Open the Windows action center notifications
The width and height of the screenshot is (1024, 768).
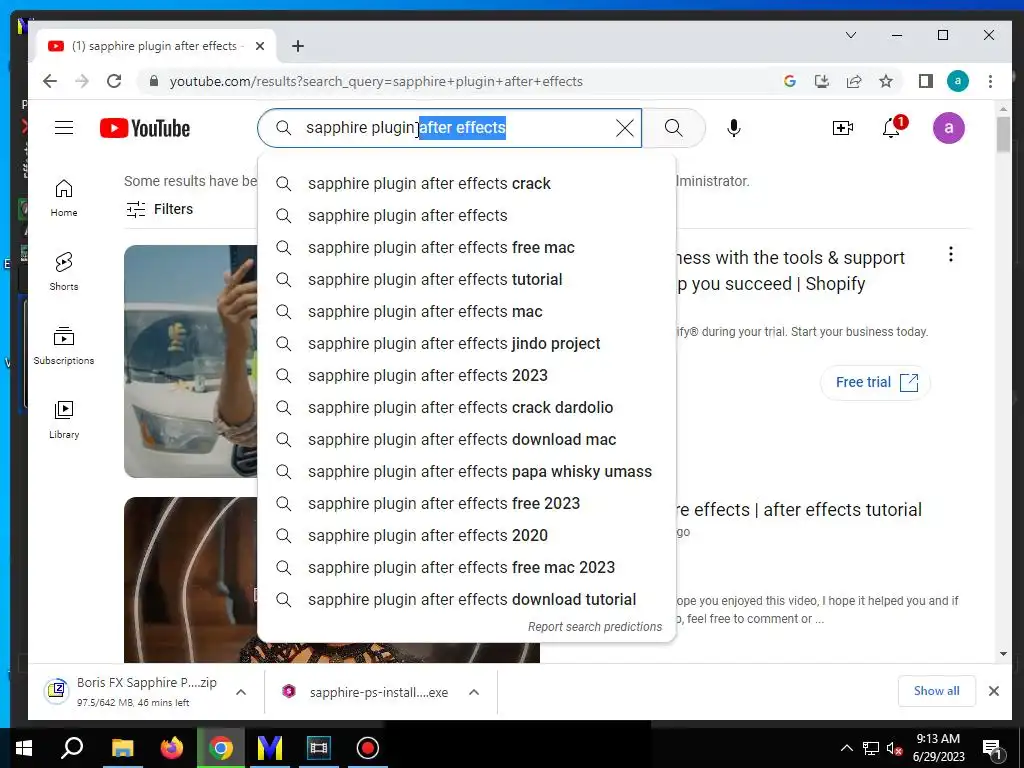992,748
